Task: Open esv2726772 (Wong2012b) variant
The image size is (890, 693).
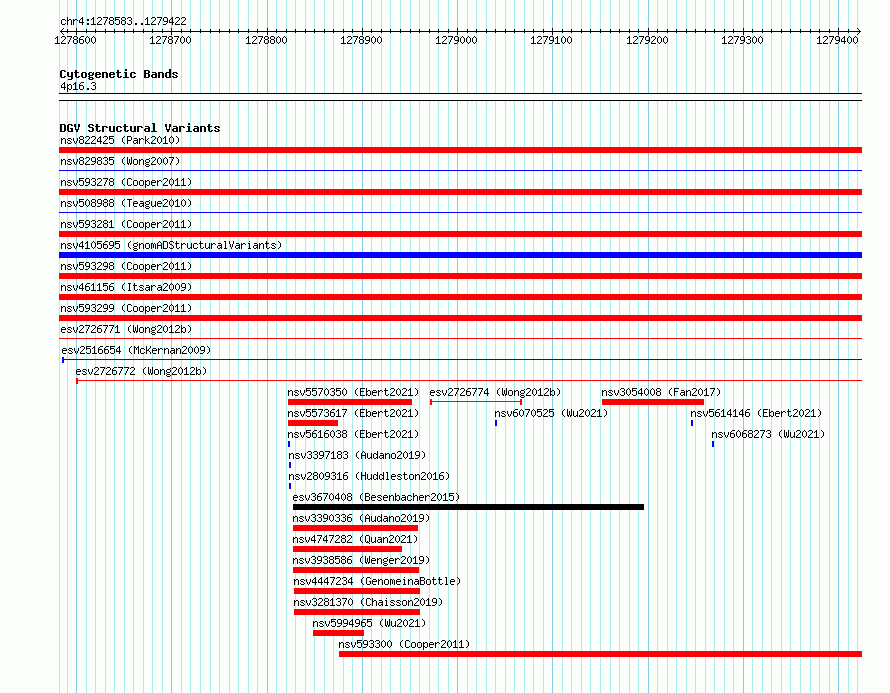Action: pos(141,371)
